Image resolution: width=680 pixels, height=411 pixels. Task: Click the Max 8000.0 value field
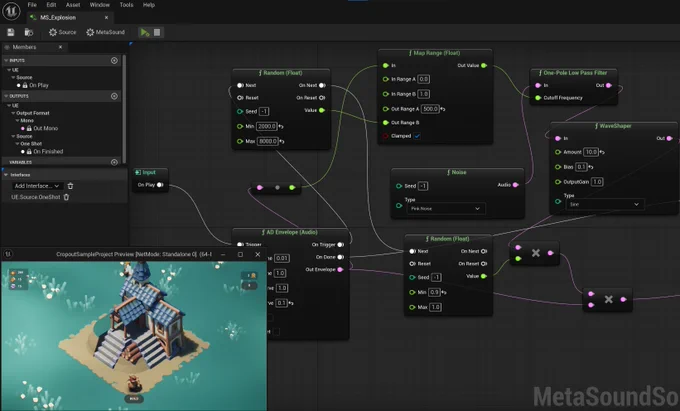tap(268, 141)
